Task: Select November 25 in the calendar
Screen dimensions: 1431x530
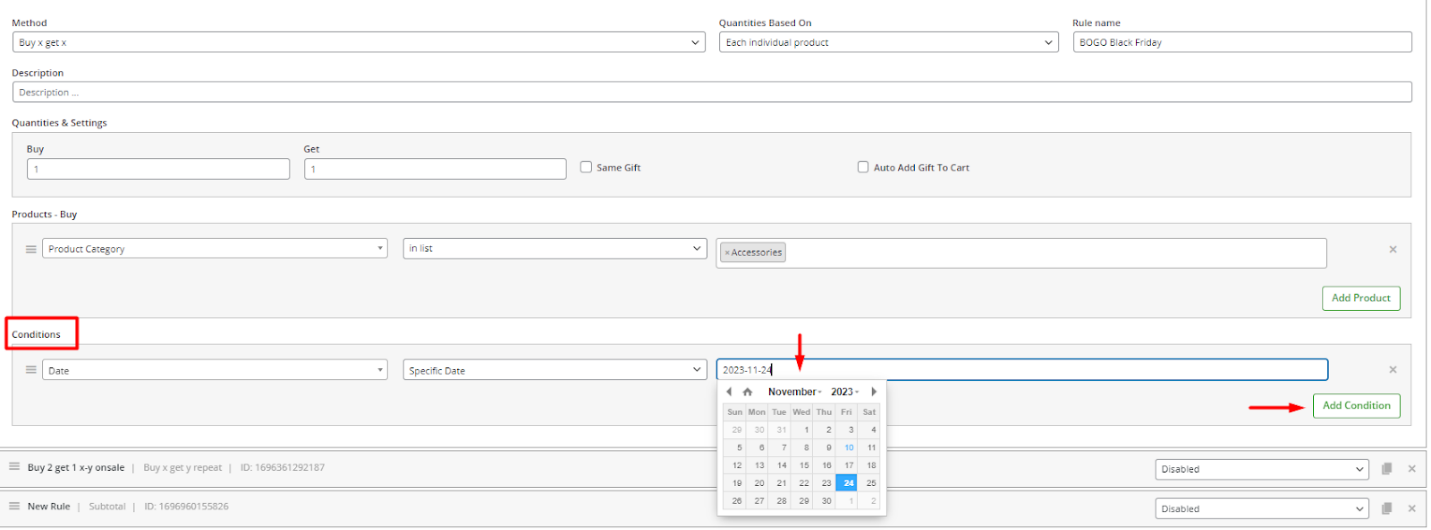Action: pos(870,483)
